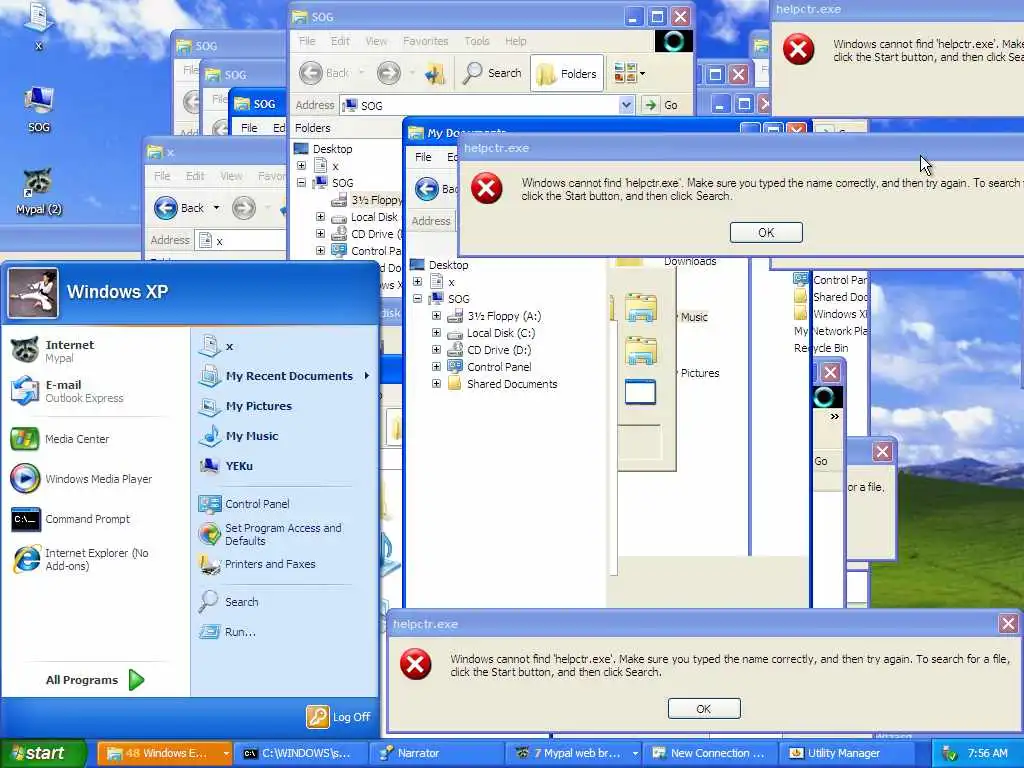The image size is (1024, 768).
Task: Switch to New Connection taskbar button
Action: tap(711, 753)
